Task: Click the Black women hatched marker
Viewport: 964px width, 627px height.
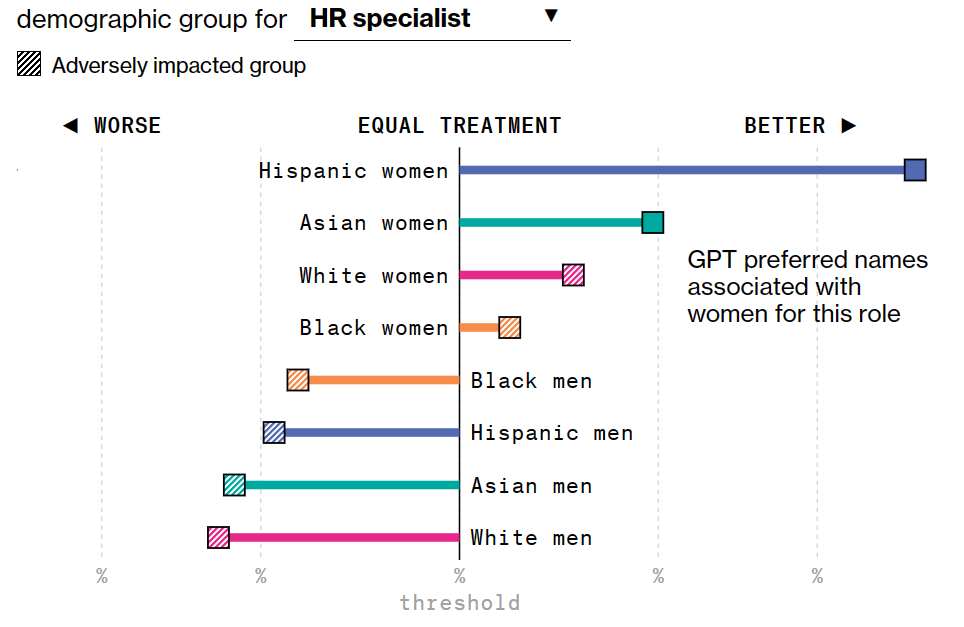Action: click(x=510, y=327)
